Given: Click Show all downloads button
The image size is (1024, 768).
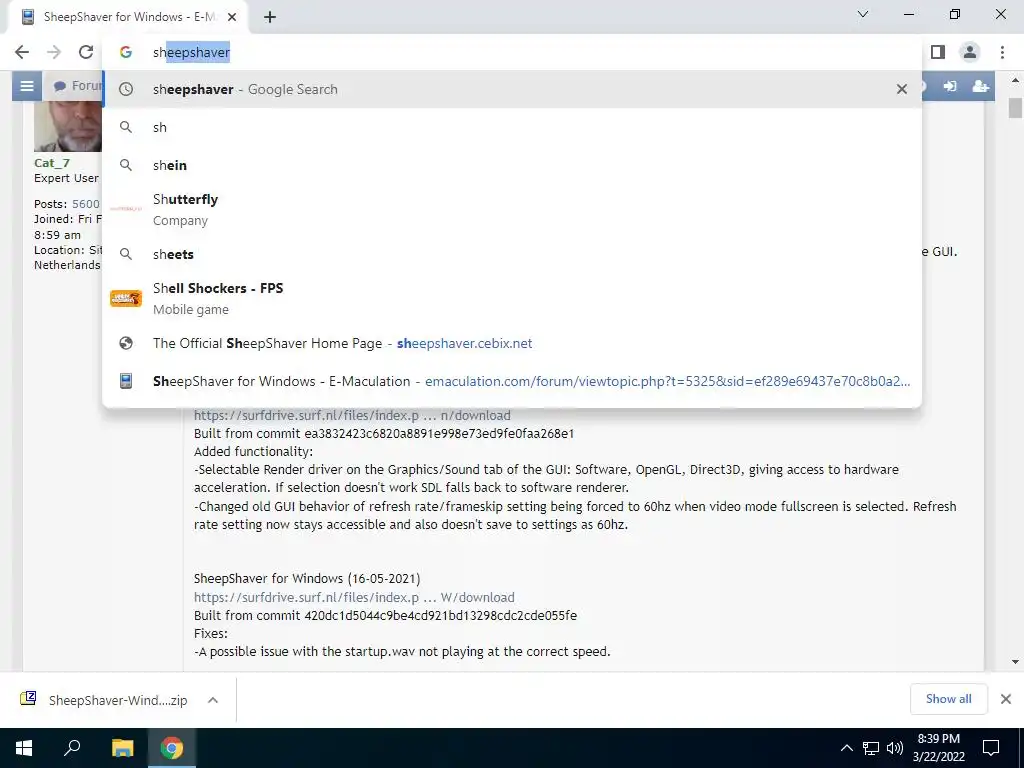Looking at the screenshot, I should [x=948, y=699].
